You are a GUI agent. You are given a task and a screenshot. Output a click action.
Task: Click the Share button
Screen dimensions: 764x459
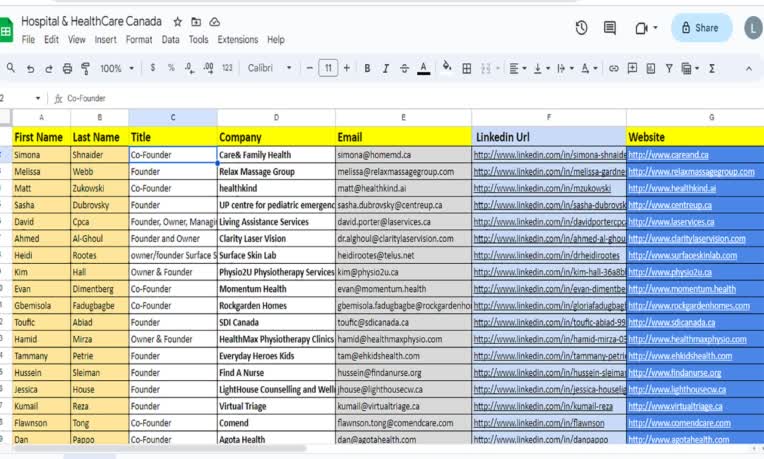701,28
